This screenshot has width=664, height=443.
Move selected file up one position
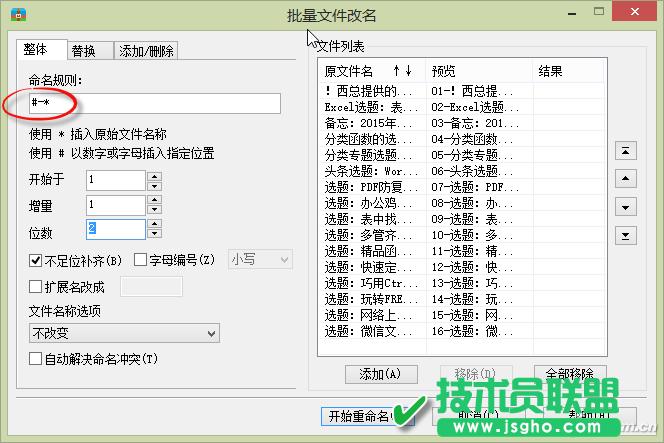tap(625, 179)
